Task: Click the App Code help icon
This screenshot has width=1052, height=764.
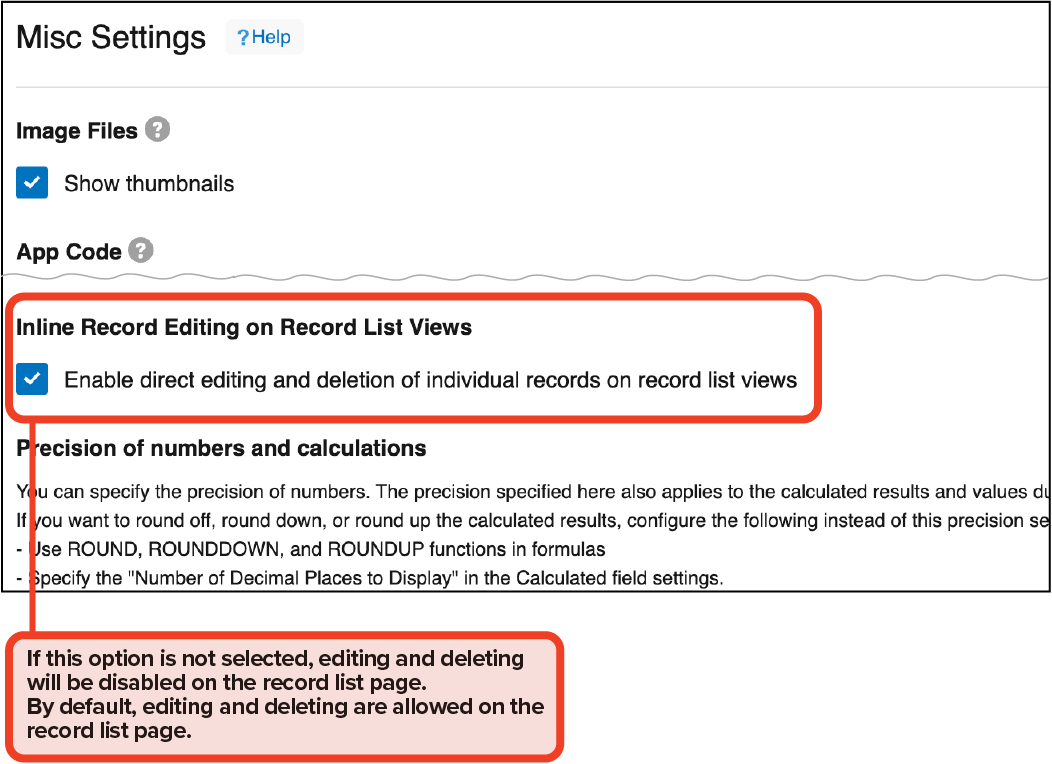Action: click(x=141, y=251)
